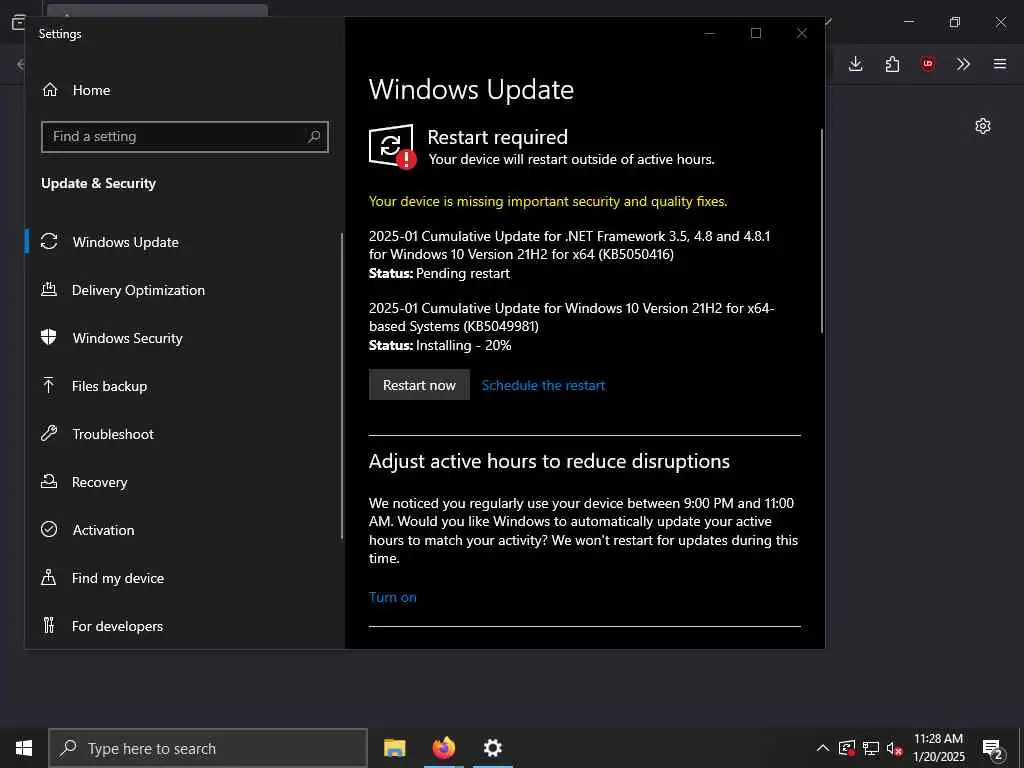1024x768 pixels.
Task: Click the Find a setting search box
Action: (185, 136)
